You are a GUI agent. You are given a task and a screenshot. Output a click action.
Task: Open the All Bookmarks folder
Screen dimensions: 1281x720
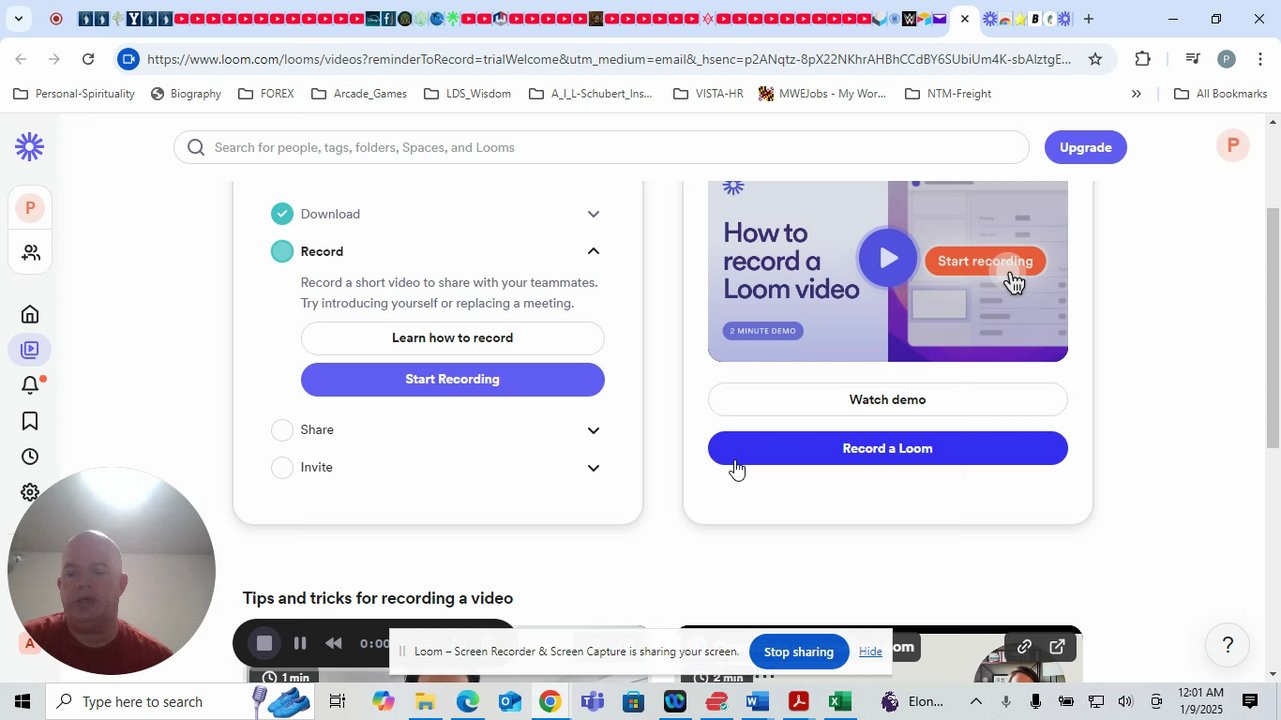pos(1220,94)
